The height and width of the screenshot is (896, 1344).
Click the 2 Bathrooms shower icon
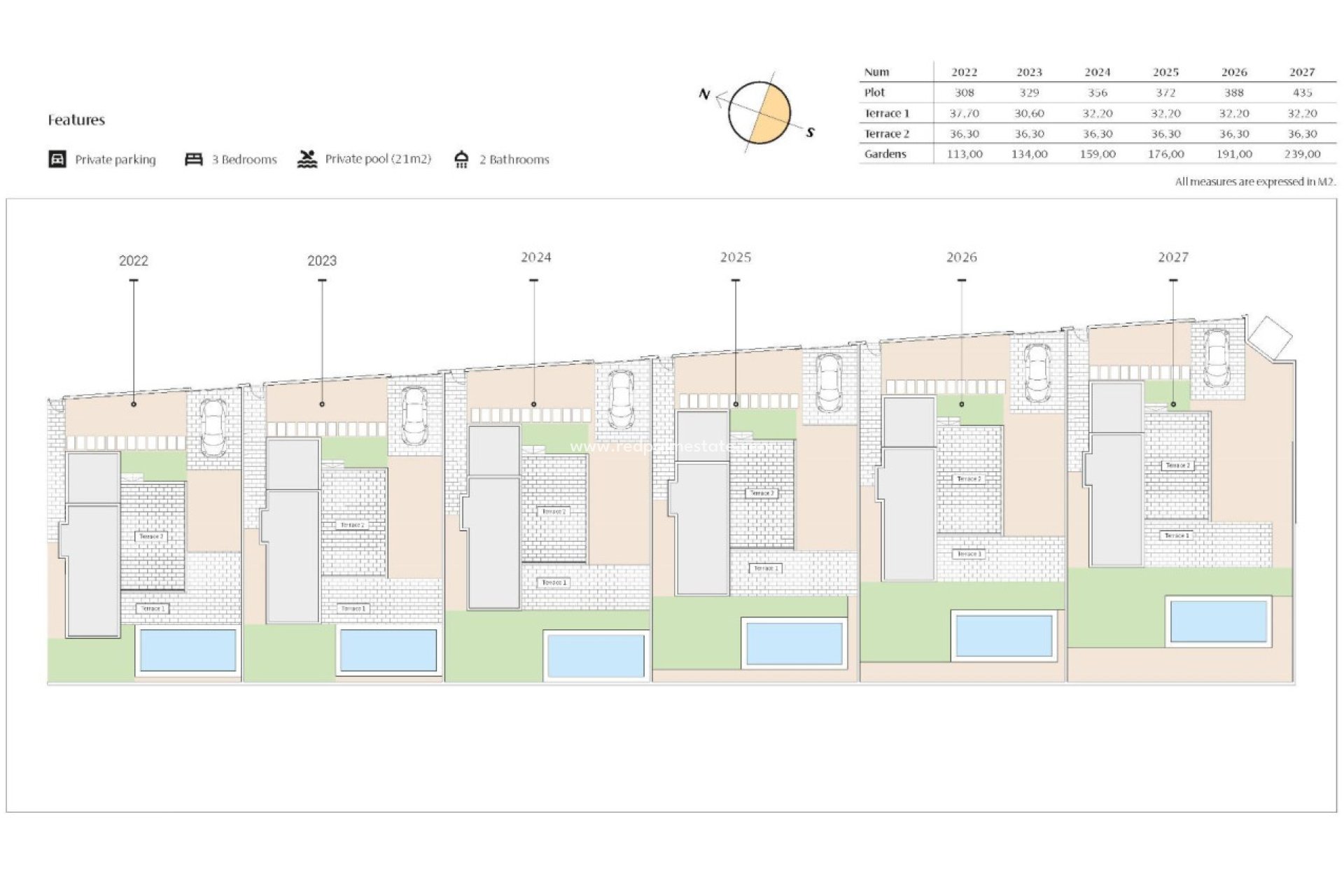point(461,160)
